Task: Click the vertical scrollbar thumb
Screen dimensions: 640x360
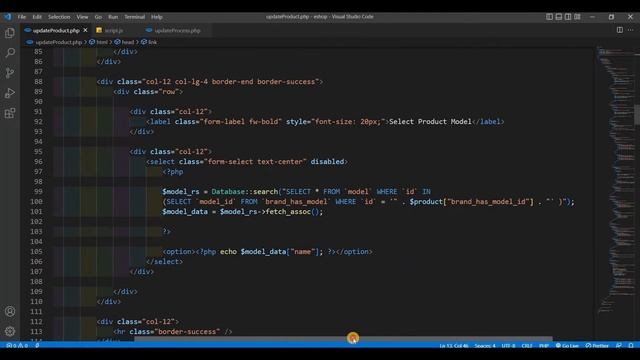Action: coord(637,114)
